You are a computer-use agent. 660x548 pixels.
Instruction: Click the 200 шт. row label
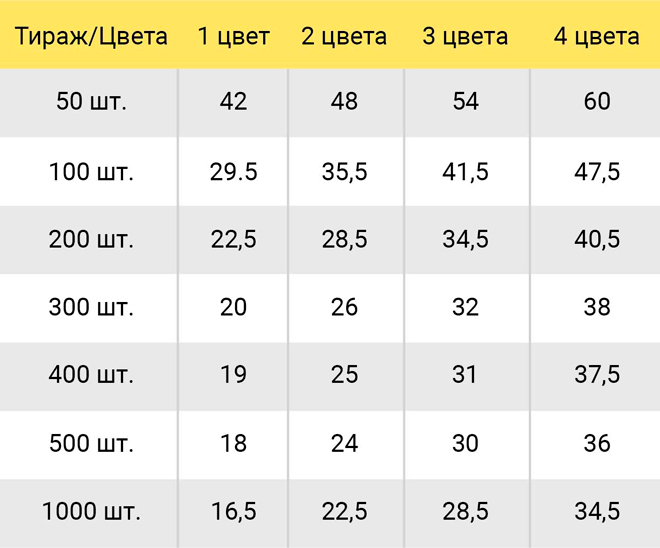click(x=91, y=239)
